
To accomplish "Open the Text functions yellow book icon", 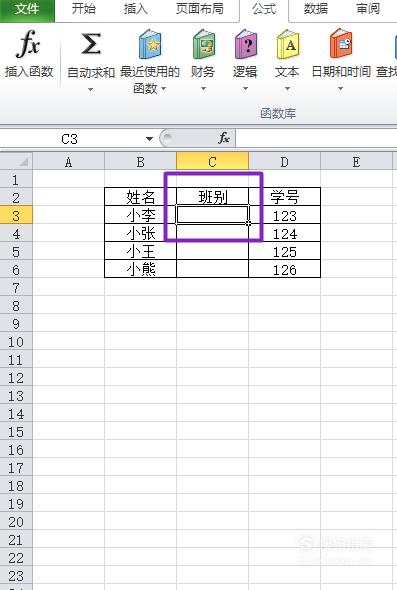I will [287, 44].
